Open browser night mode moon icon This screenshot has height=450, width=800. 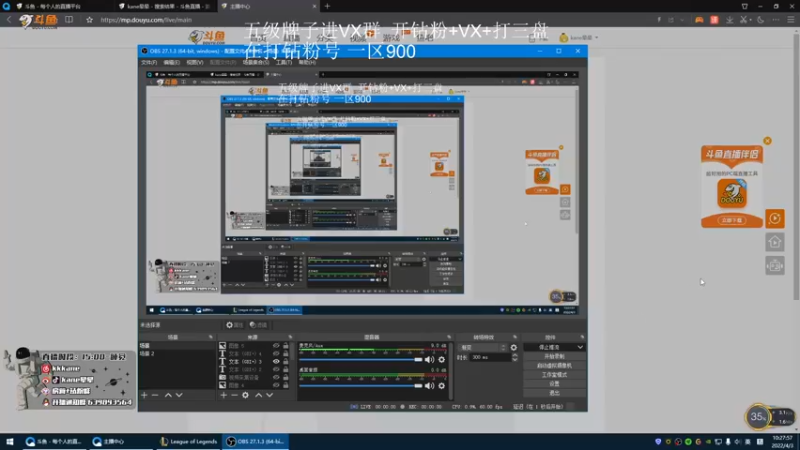click(x=761, y=20)
